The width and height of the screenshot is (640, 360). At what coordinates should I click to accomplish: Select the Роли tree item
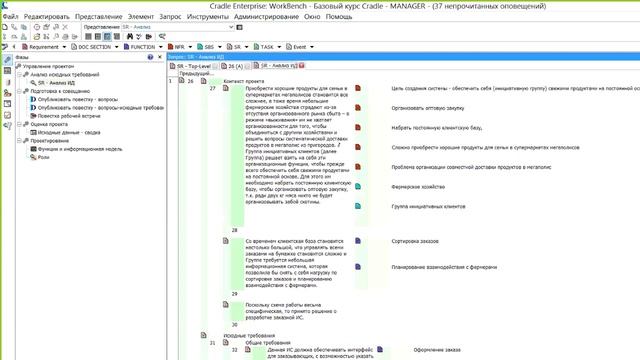43,157
